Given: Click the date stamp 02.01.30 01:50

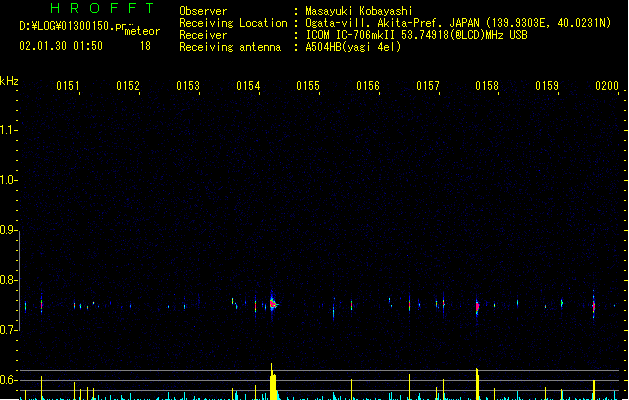Looking at the screenshot, I should [61, 46].
